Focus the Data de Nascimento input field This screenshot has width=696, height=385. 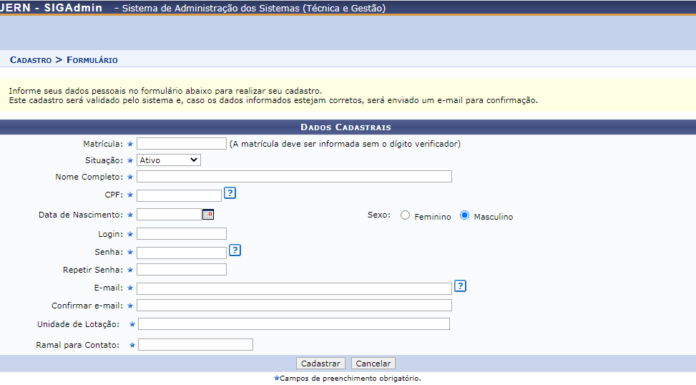tap(169, 214)
